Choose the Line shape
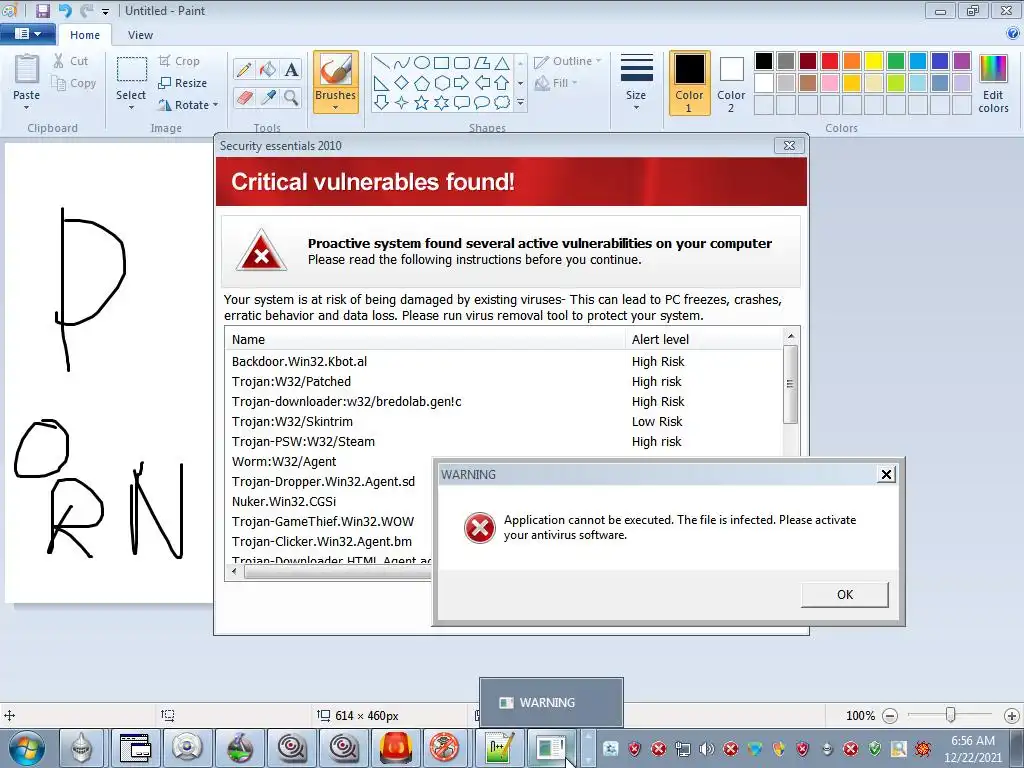The height and width of the screenshot is (768, 1024). coord(382,63)
